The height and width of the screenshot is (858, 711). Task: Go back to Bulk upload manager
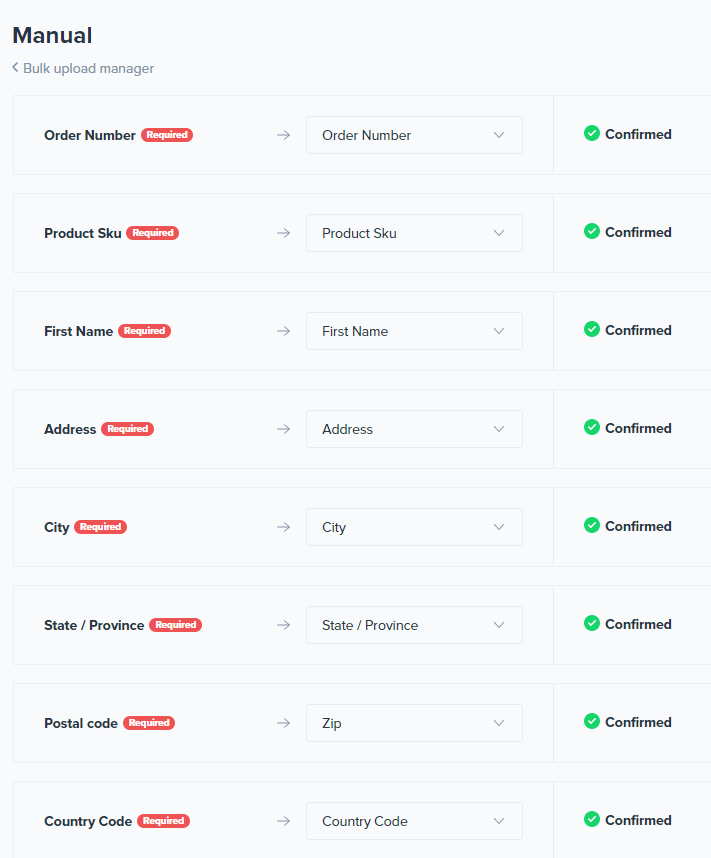[x=88, y=68]
